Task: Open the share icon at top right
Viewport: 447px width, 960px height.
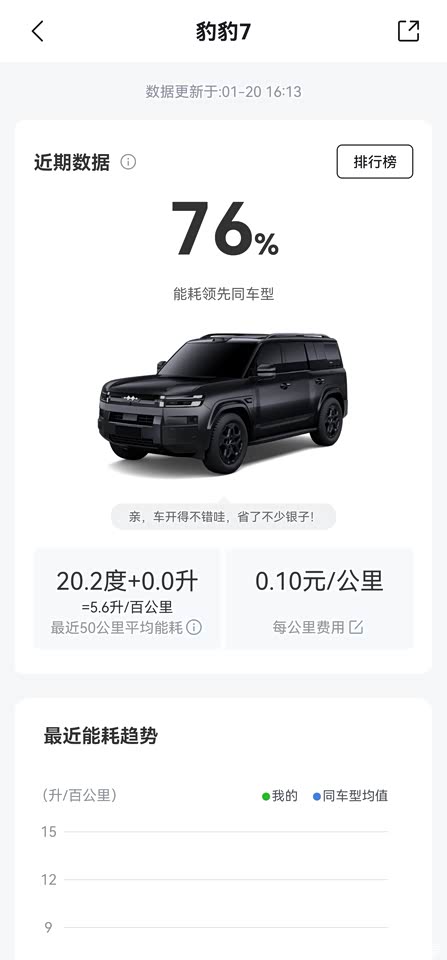Action: (408, 31)
